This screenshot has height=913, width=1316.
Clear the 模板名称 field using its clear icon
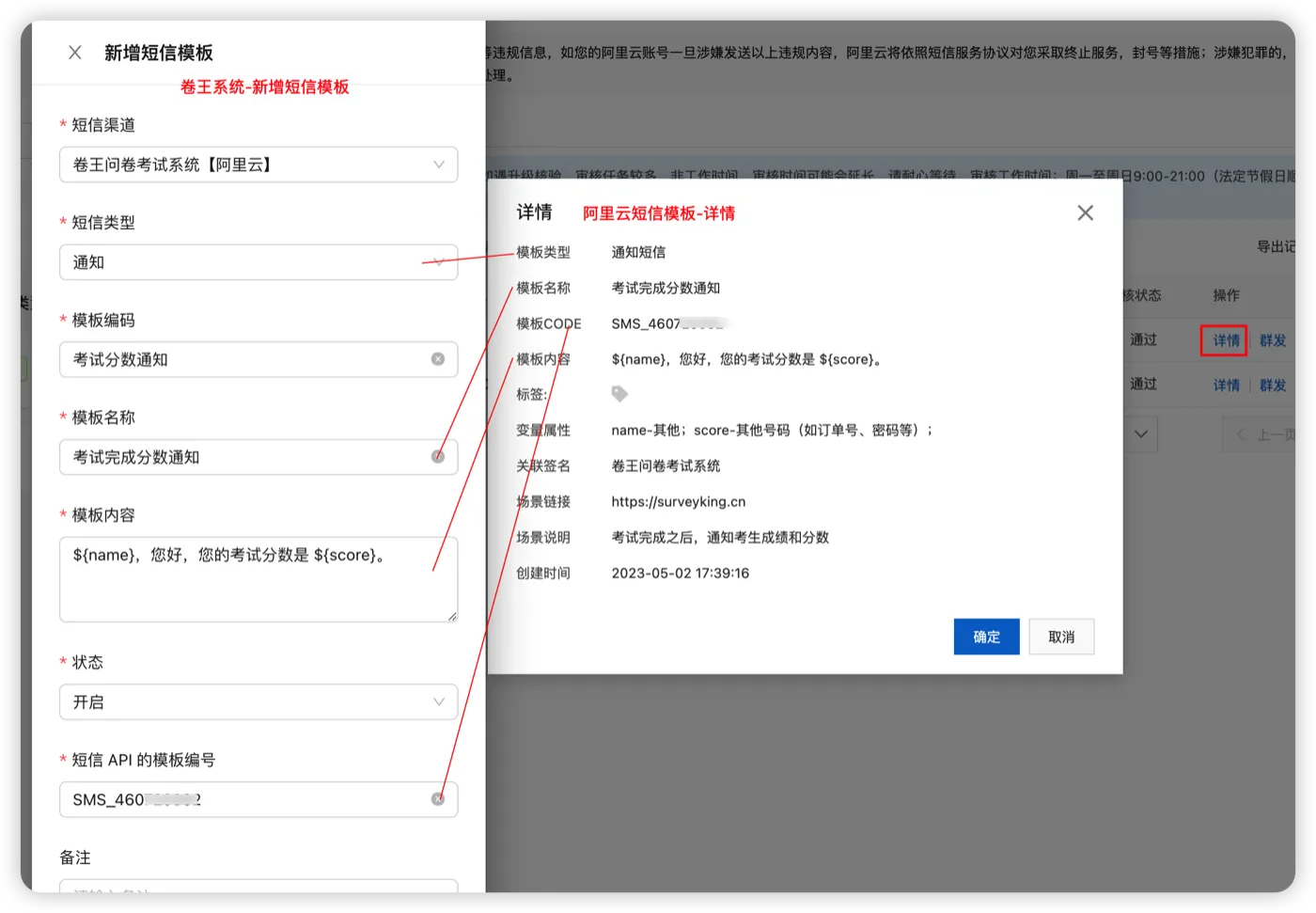pyautogui.click(x=438, y=457)
